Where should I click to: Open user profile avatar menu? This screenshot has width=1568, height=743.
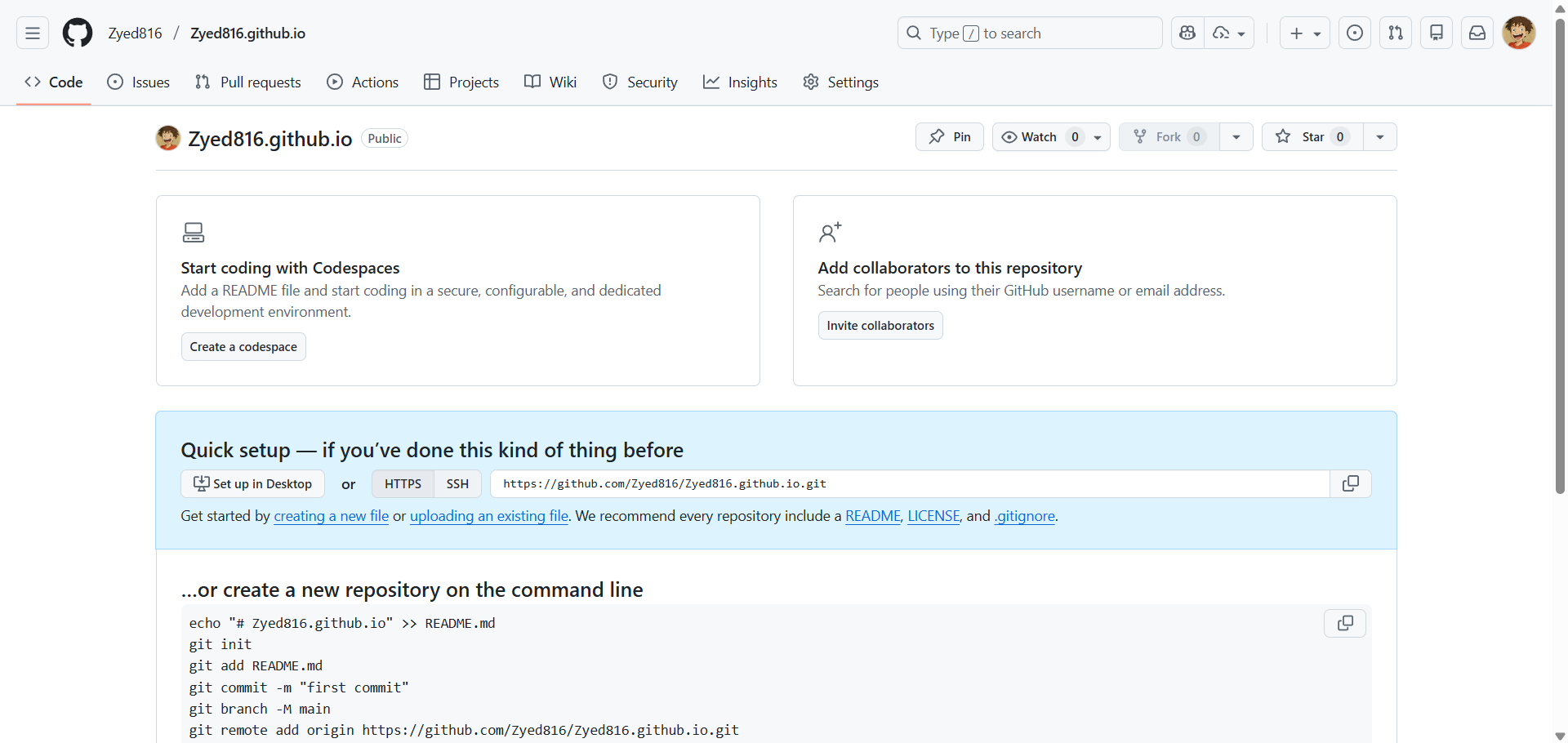click(x=1519, y=33)
